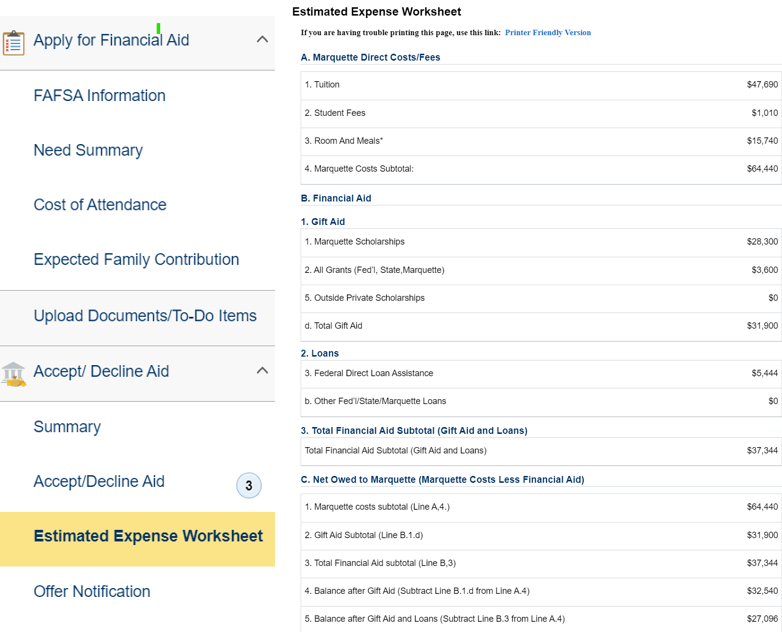
Task: Open Upload Documents/To-Do Items
Action: click(145, 316)
